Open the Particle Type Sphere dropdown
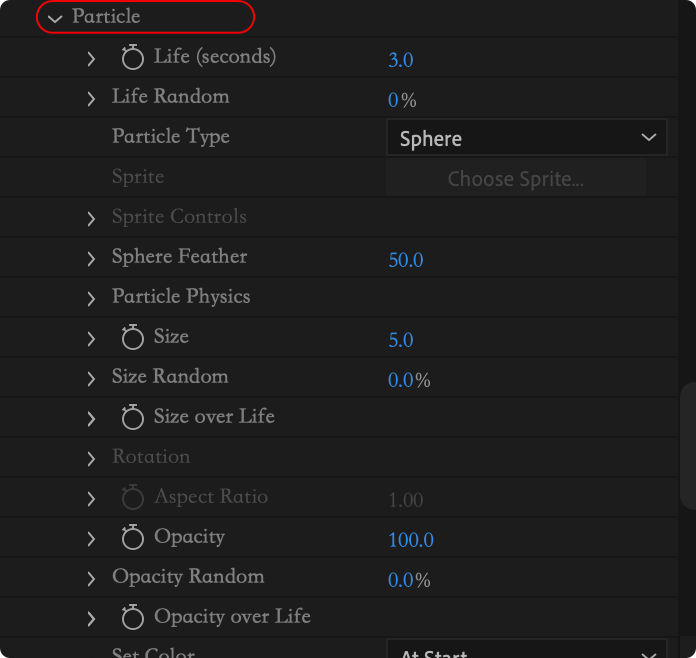696x658 pixels. pyautogui.click(x=526, y=137)
